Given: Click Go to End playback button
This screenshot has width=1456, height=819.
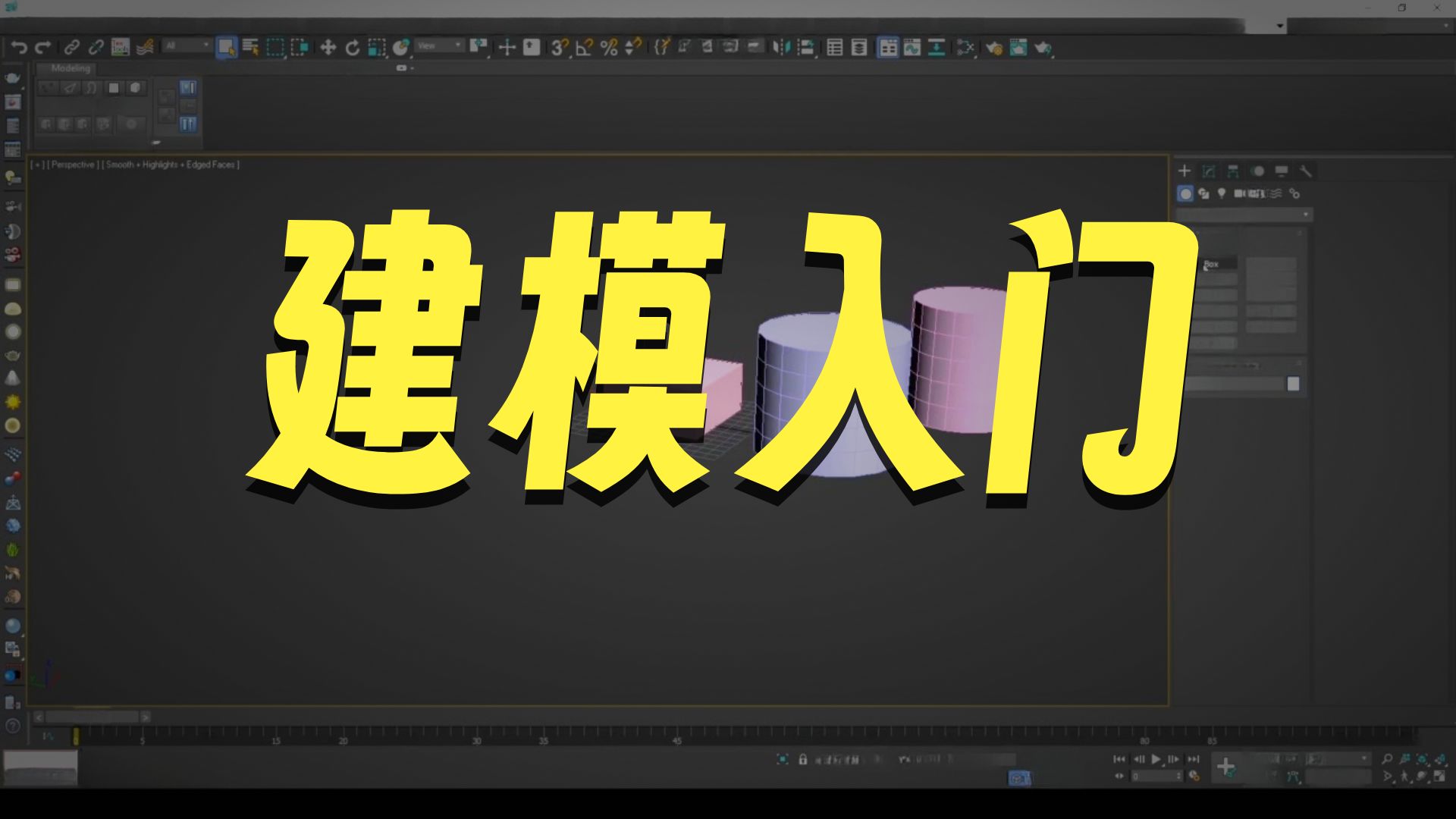Looking at the screenshot, I should tap(1193, 759).
